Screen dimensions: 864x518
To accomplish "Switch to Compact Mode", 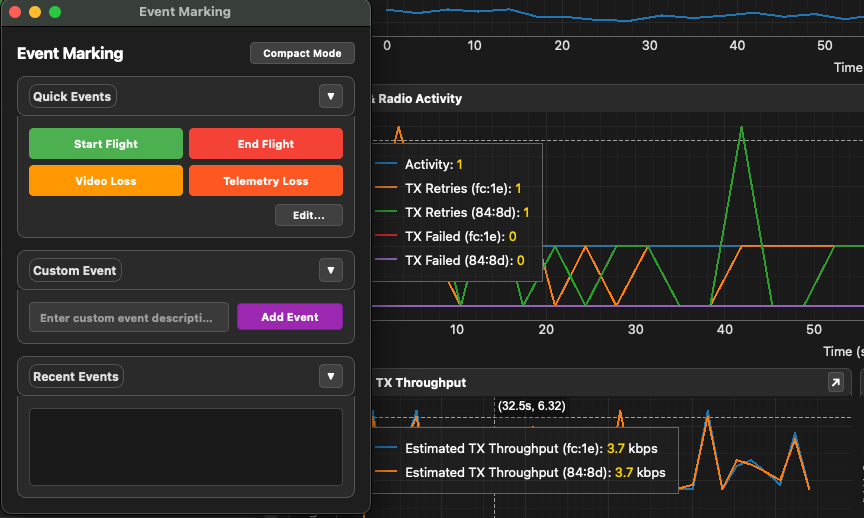I will pyautogui.click(x=302, y=53).
